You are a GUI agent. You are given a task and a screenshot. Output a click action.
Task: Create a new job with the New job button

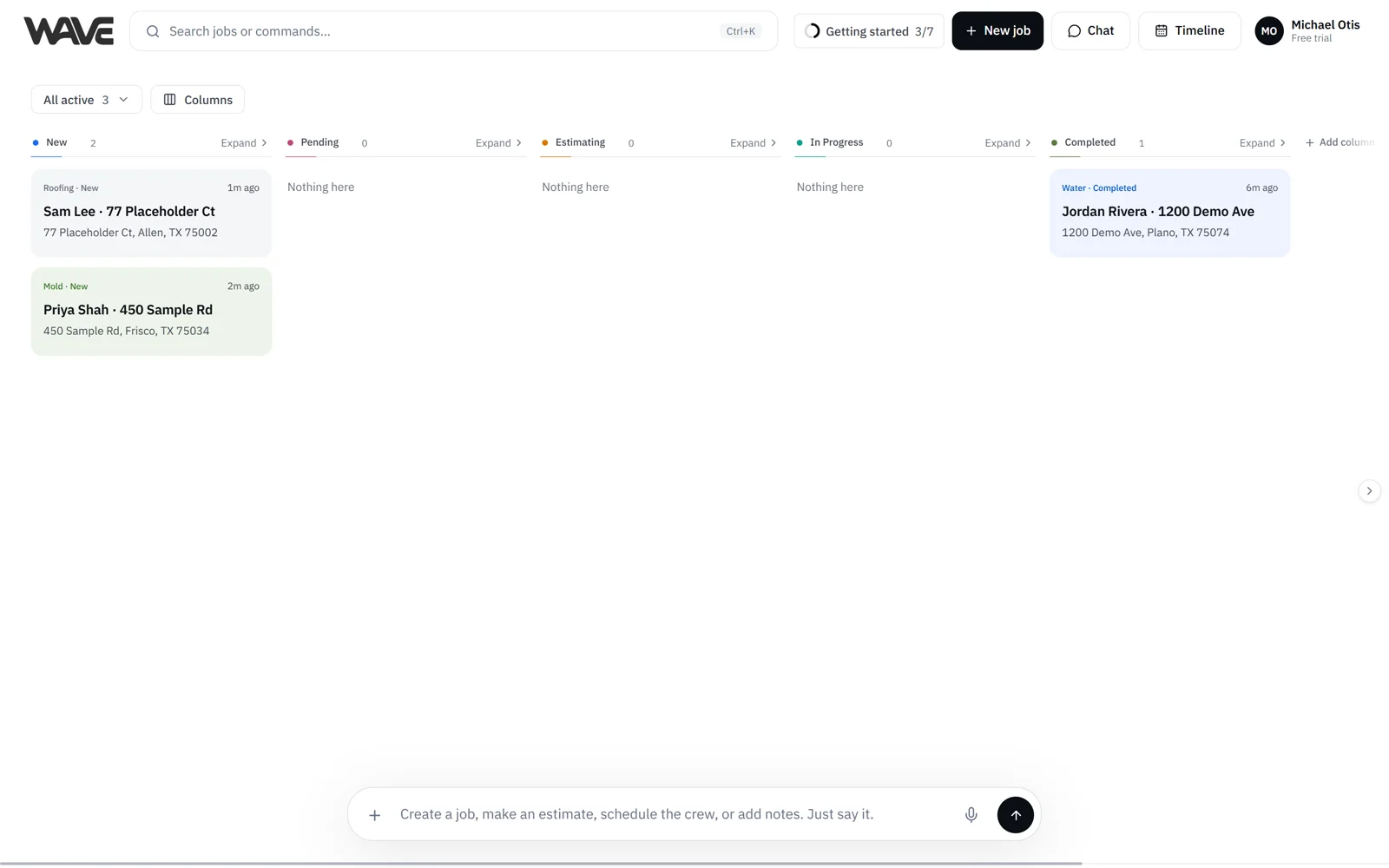[997, 31]
